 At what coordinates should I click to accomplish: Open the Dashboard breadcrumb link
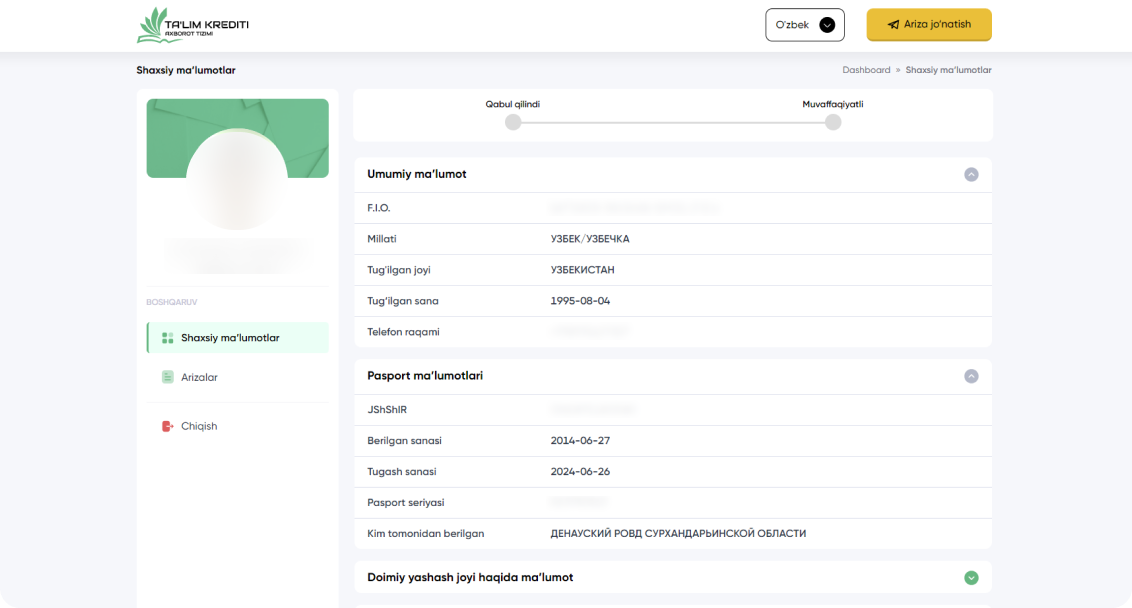866,70
